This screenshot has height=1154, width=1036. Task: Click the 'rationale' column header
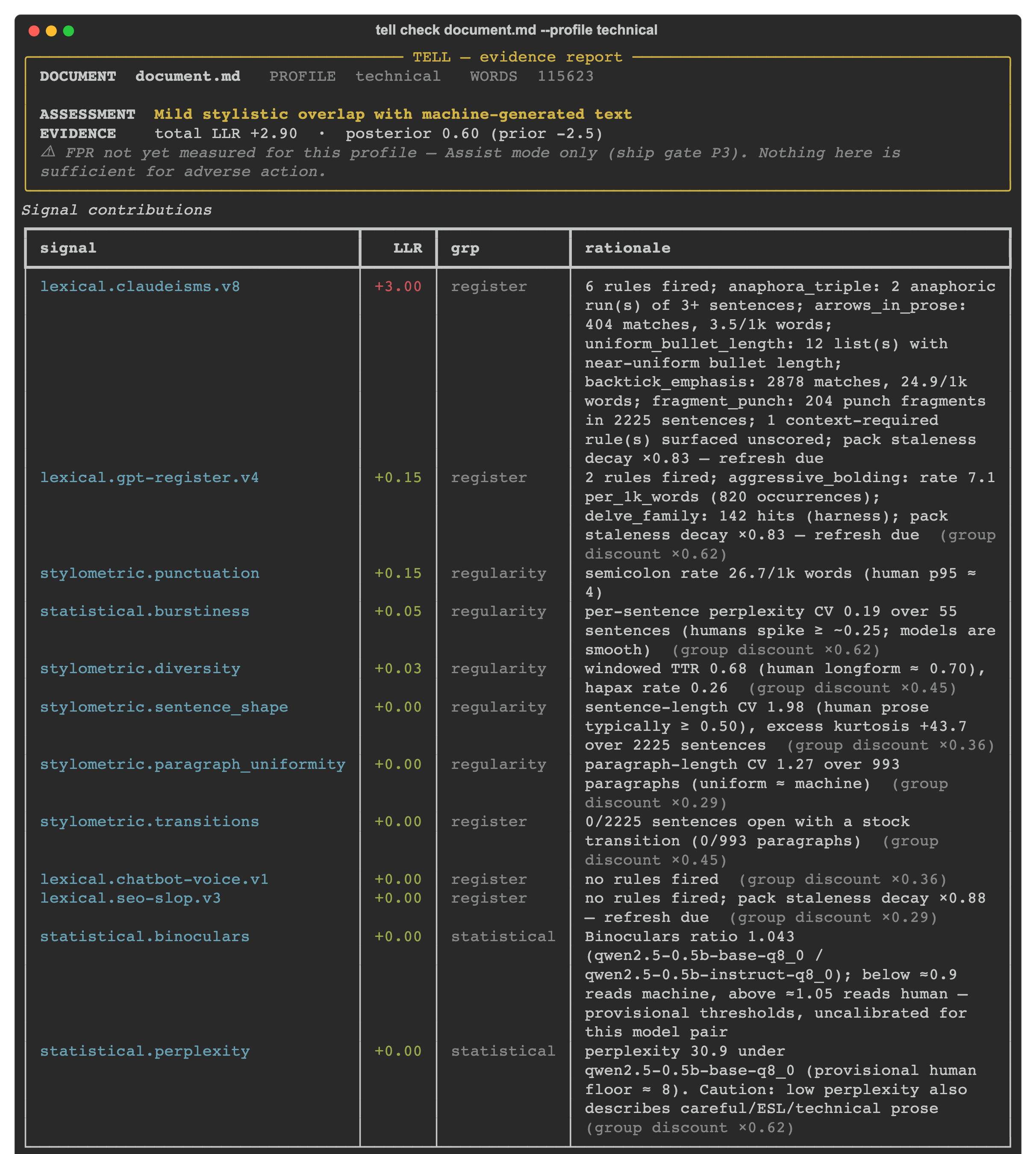[627, 248]
